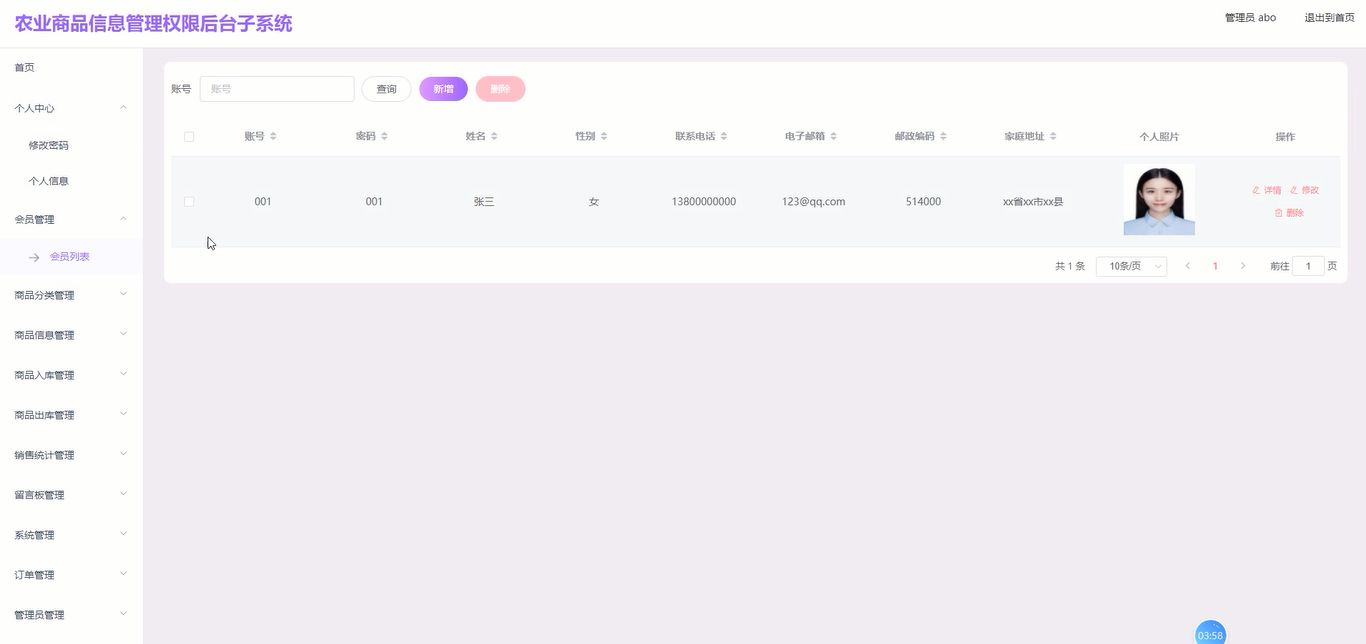Screen dimensions: 1366x644
Task: Click gender cell 女
Action: tap(594, 201)
